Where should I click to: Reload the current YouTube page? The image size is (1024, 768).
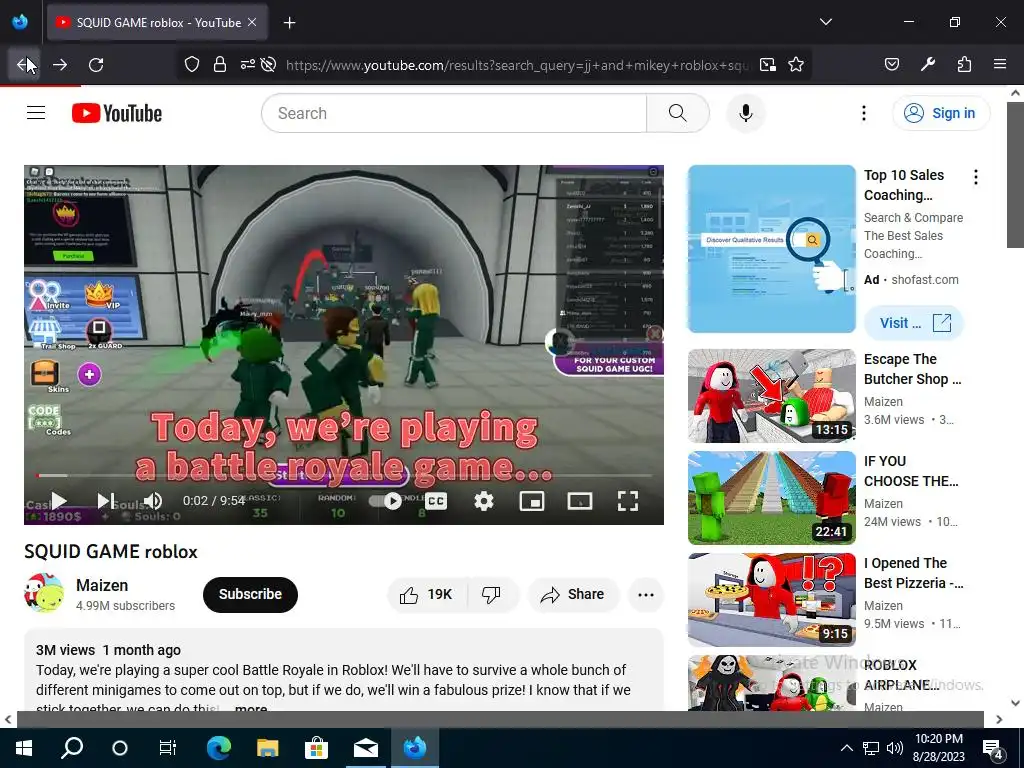pos(96,65)
